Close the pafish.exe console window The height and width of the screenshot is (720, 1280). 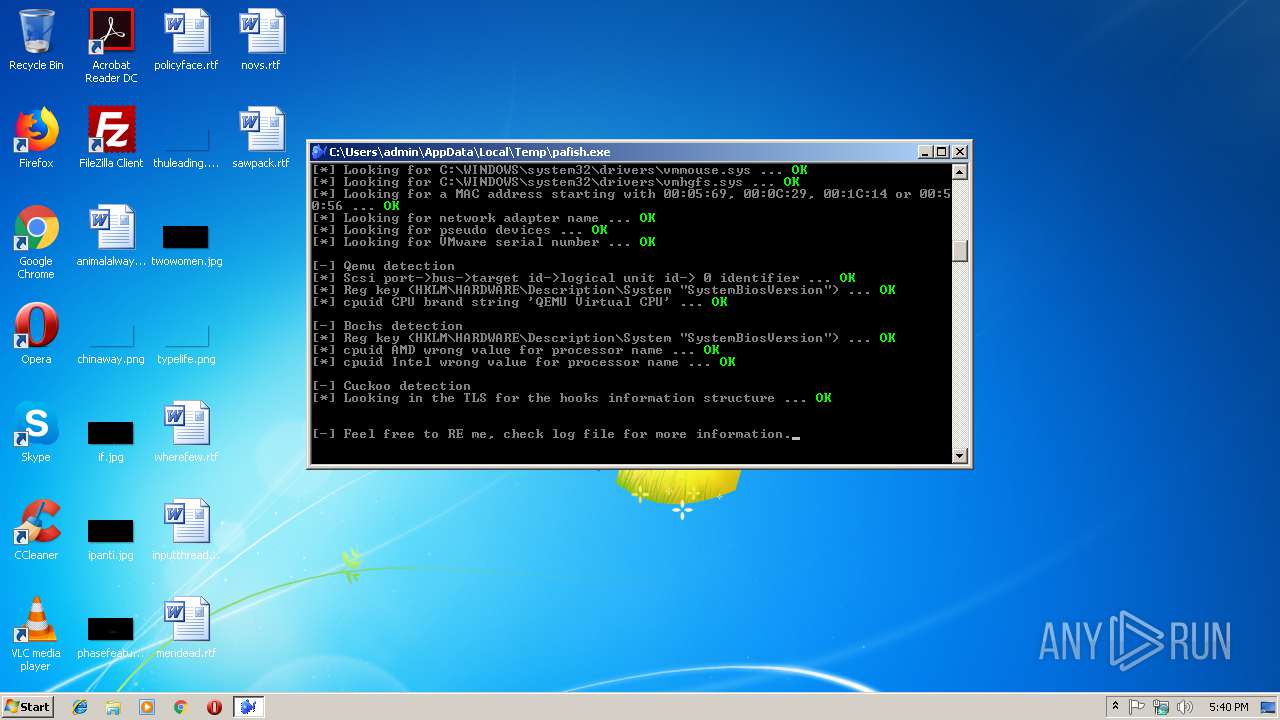[960, 152]
